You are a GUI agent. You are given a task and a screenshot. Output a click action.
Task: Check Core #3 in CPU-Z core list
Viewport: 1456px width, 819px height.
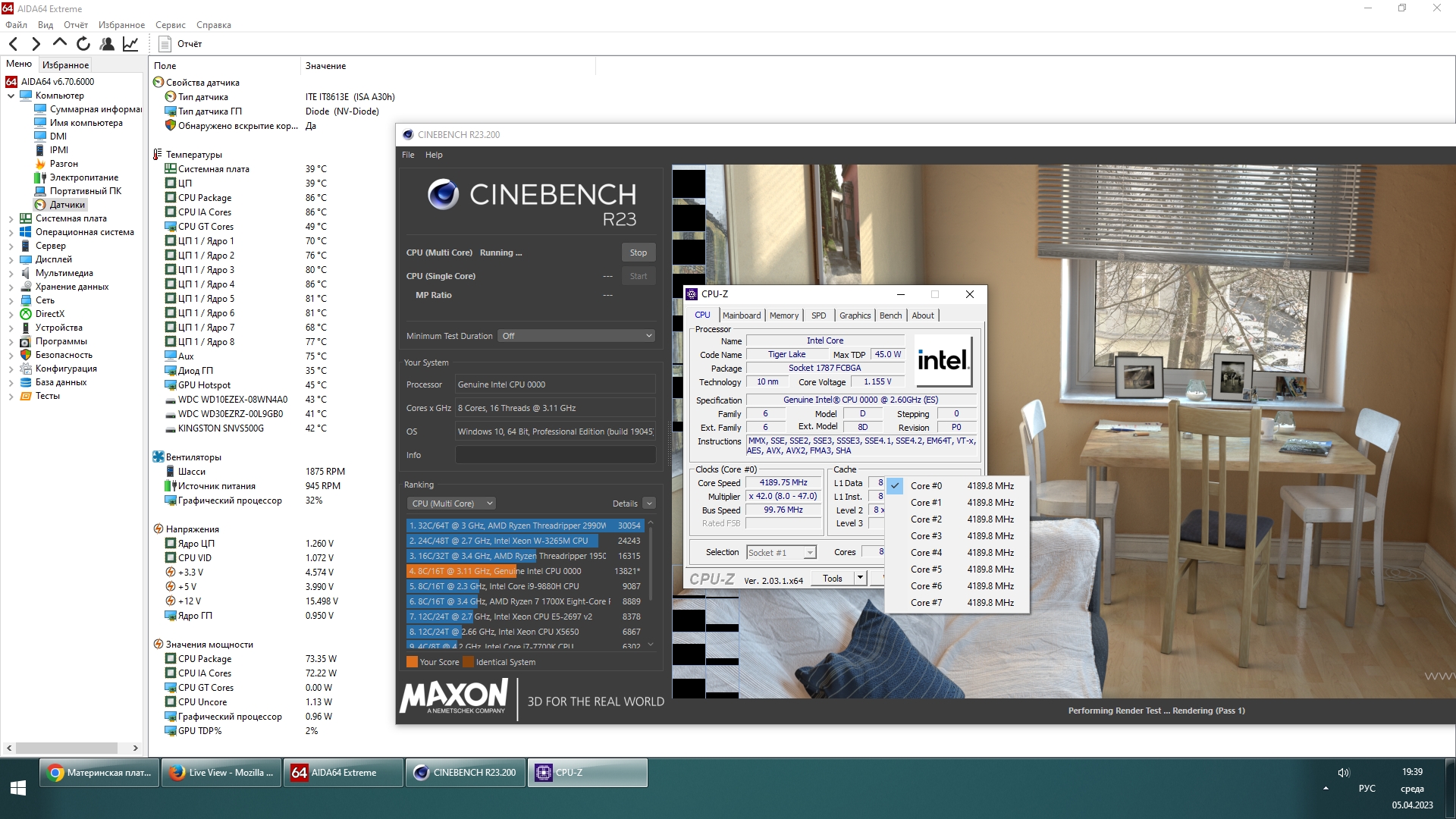[925, 536]
